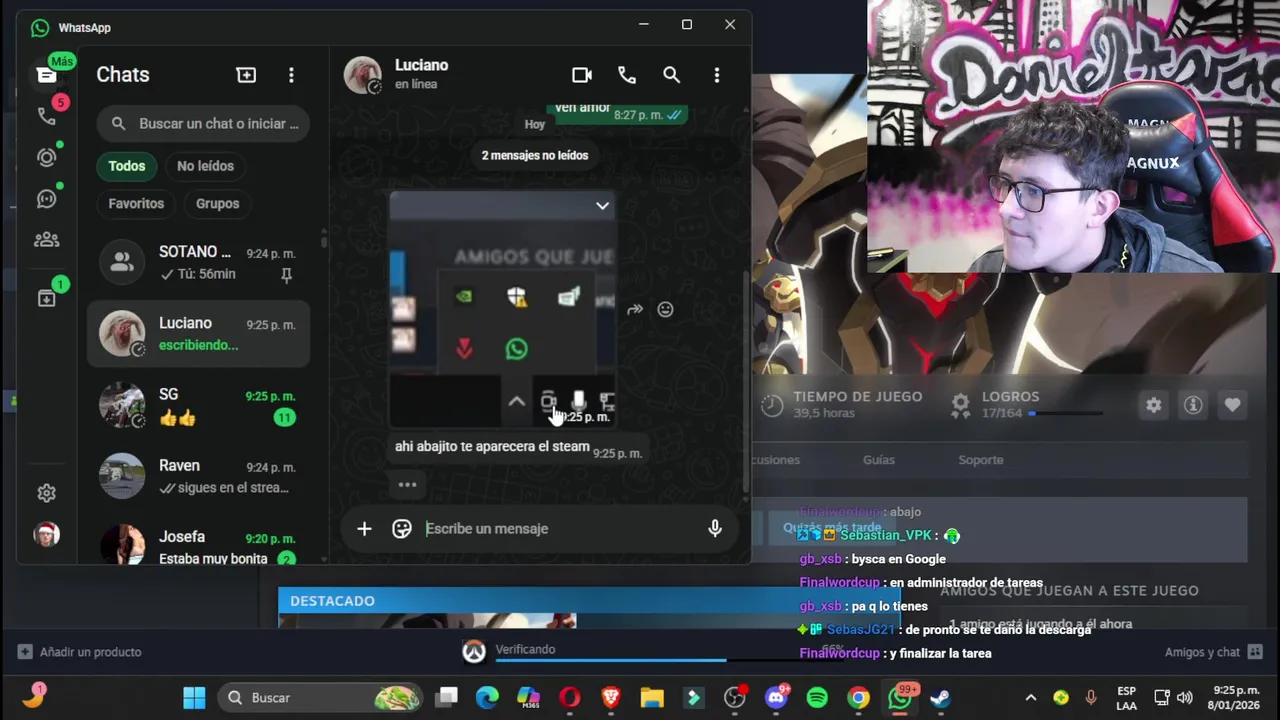Start a video call with Luciano

[582, 75]
